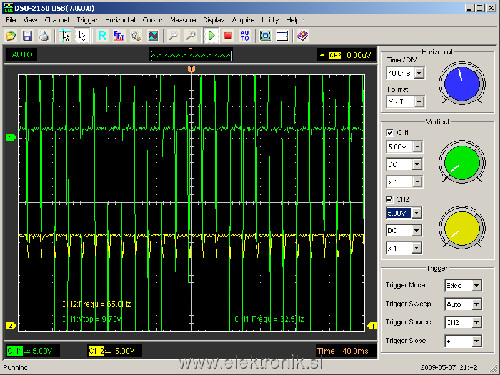Click the yellow CH2 vertical knob
Screen dimensions: 500x375
coord(462,228)
